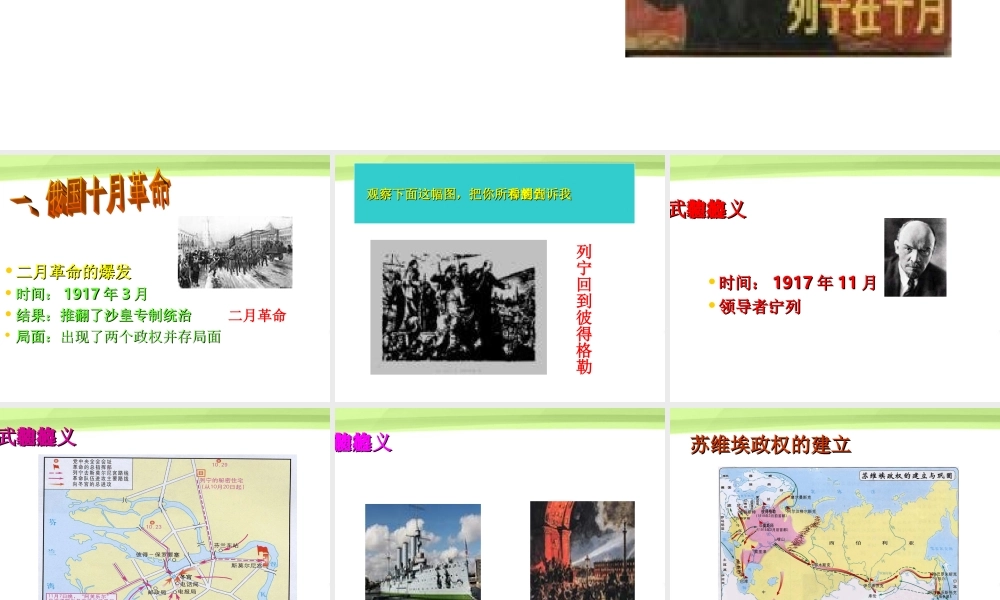Select the line 领导者宁列
Viewport: 1000px width, 600px height.
click(760, 307)
